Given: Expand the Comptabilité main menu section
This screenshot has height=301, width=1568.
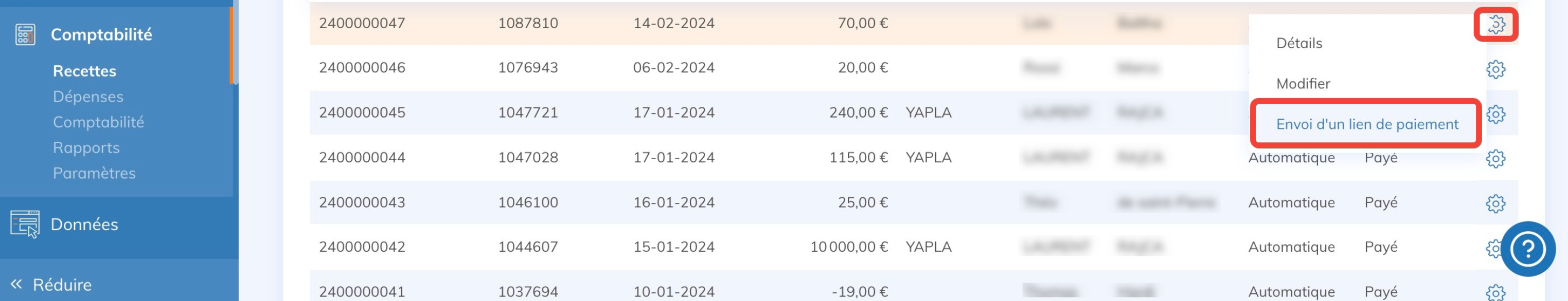Looking at the screenshot, I should point(101,34).
